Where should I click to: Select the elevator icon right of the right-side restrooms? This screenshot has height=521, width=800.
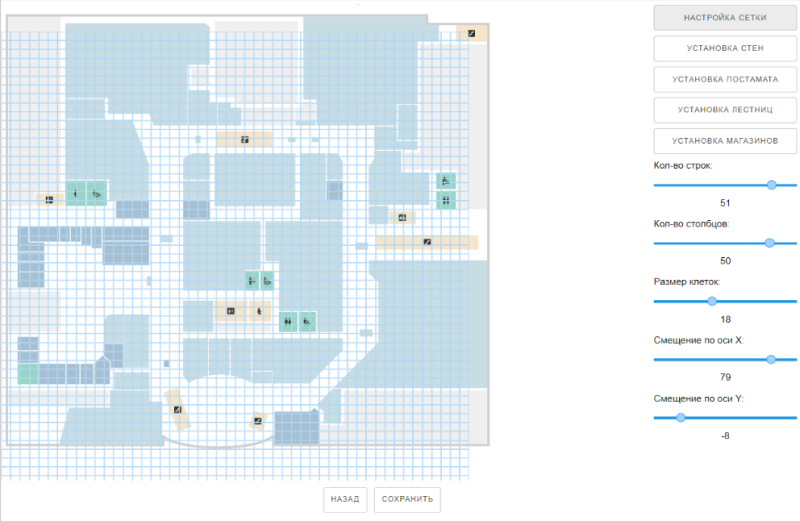pos(402,217)
